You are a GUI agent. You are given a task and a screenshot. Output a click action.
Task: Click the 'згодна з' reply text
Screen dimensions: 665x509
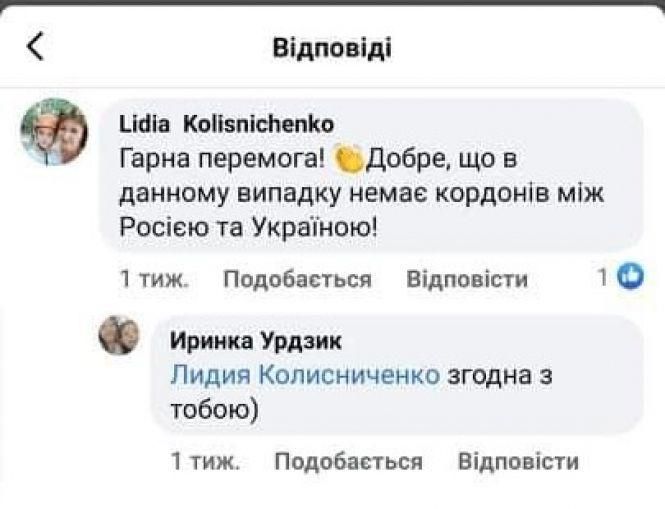pyautogui.click(x=500, y=374)
